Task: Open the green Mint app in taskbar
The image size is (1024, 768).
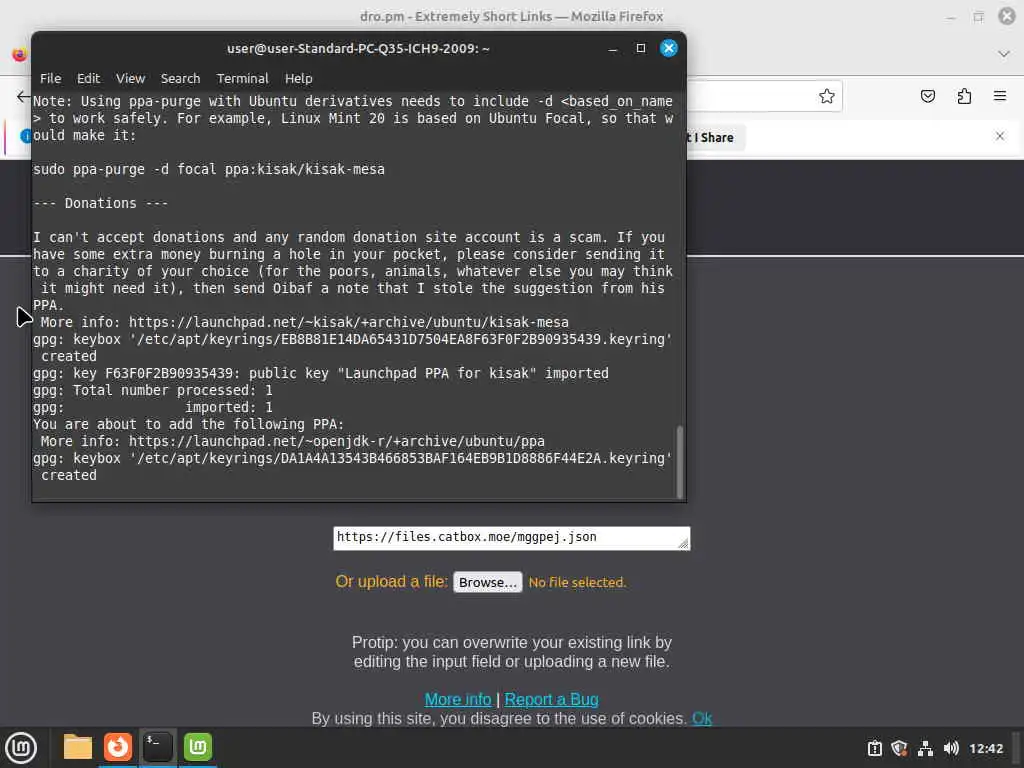Action: [198, 747]
